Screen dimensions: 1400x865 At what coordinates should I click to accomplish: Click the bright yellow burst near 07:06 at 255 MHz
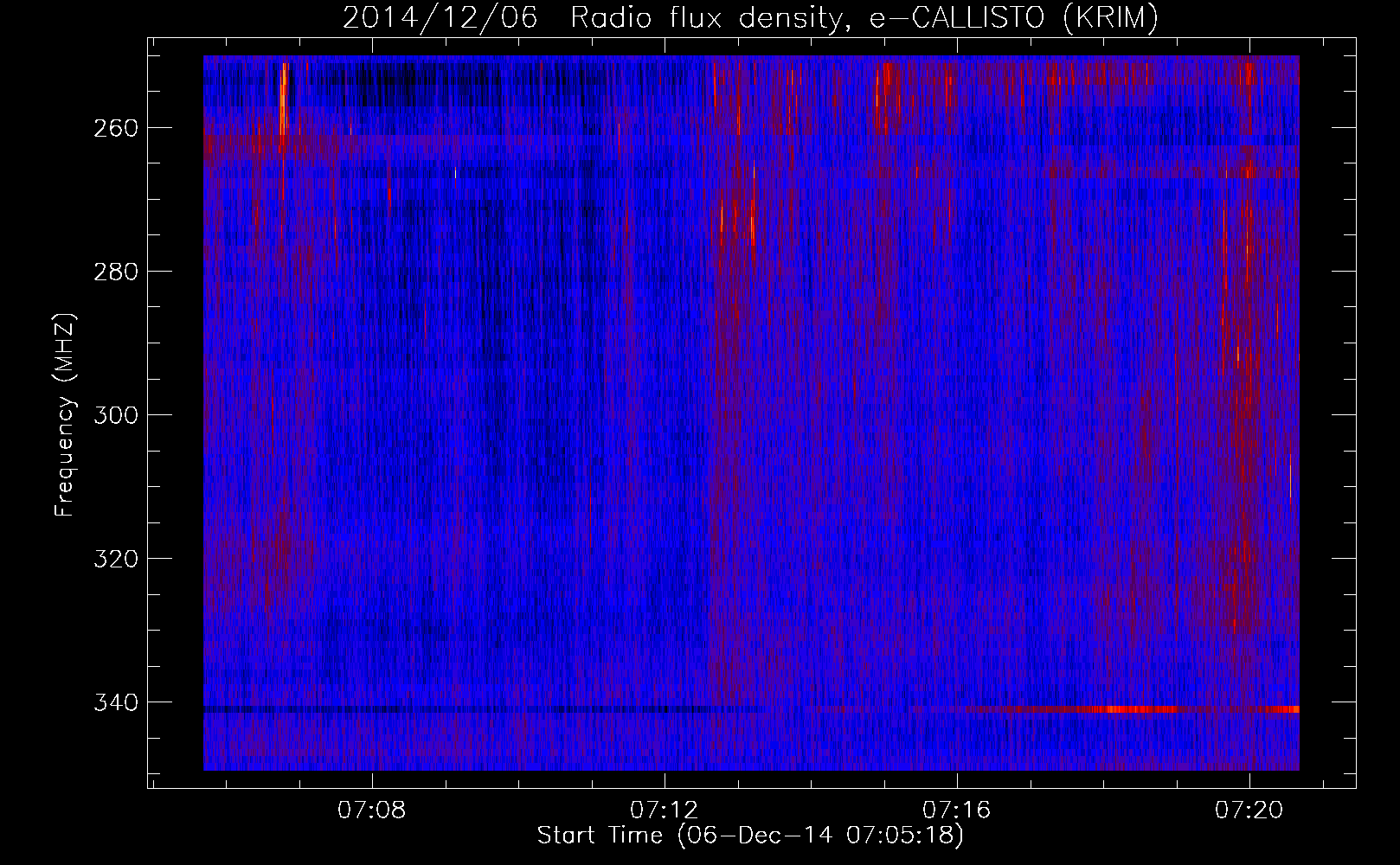coord(283,99)
